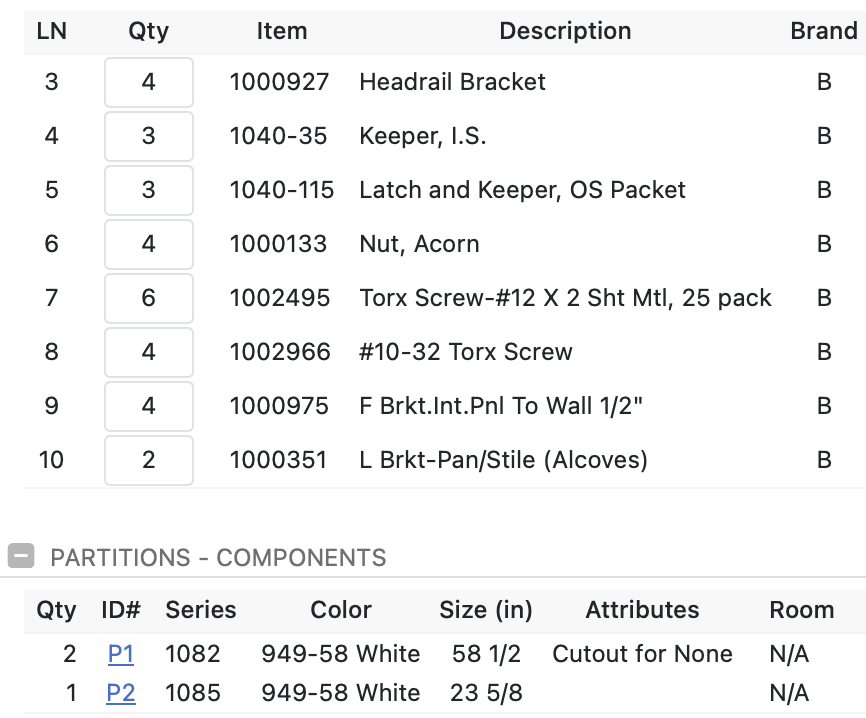Edit quantity for #10-32 Torx Screw
866x718 pixels.
(149, 352)
